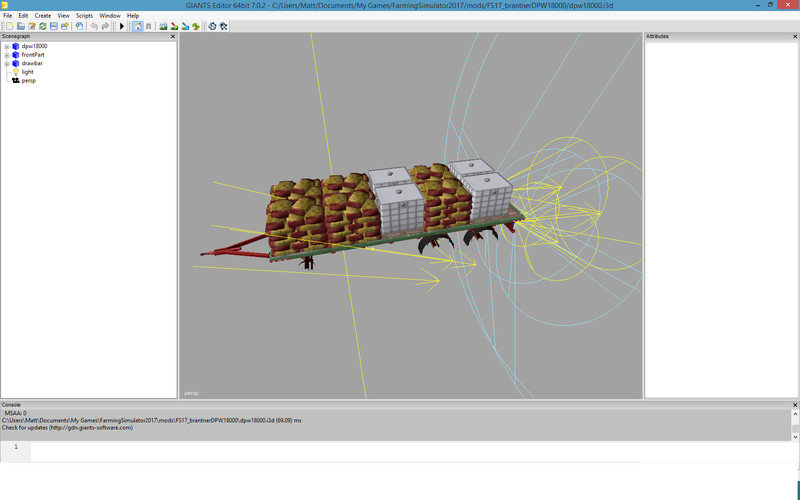Select the light item in Scenegraph
This screenshot has height=500, width=800.
(28, 72)
